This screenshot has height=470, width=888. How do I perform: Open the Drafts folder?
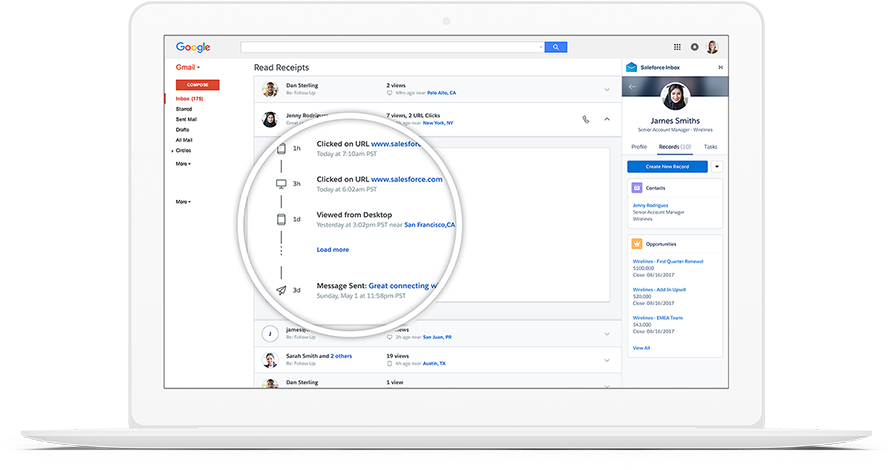(182, 130)
